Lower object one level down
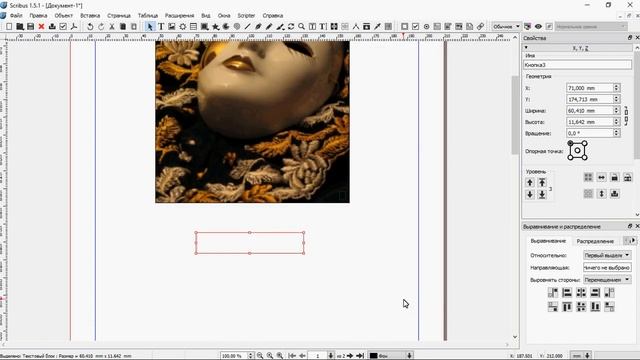This screenshot has height=360, width=640. click(530, 195)
